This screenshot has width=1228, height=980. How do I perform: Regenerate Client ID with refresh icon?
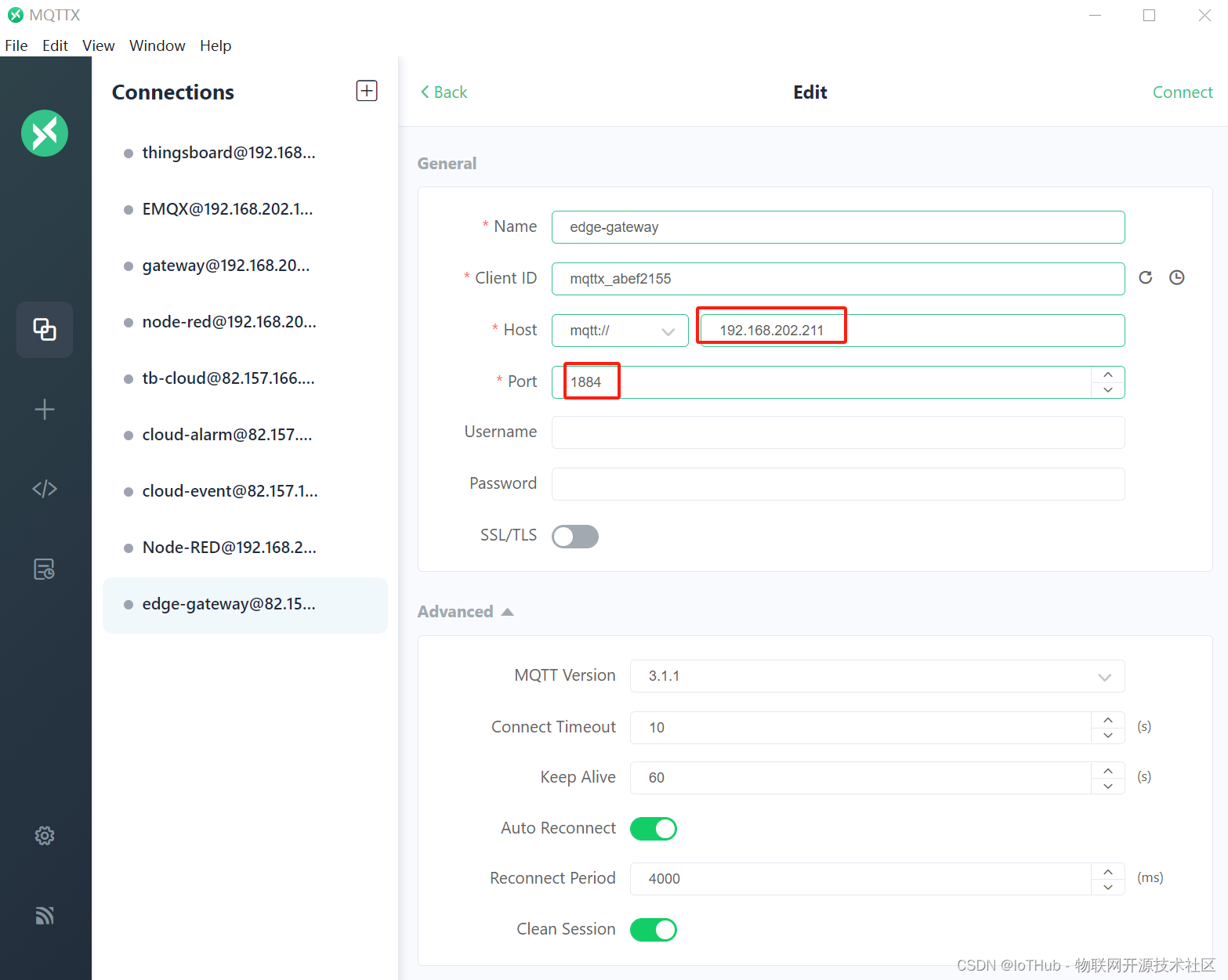tap(1146, 277)
